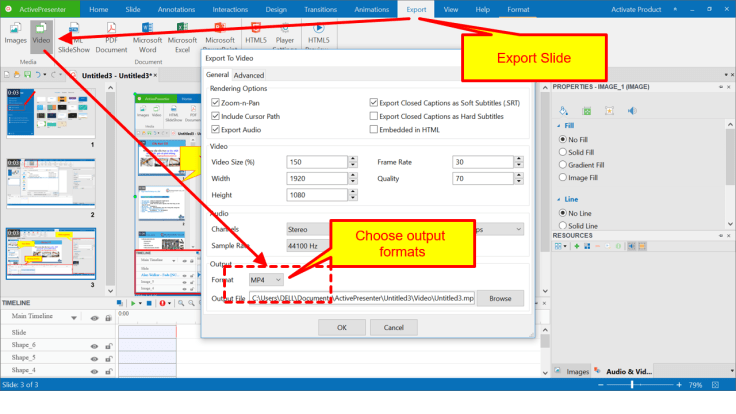Image resolution: width=736 pixels, height=414 pixels.
Task: Open the Interactivity star properties icon
Action: (609, 111)
